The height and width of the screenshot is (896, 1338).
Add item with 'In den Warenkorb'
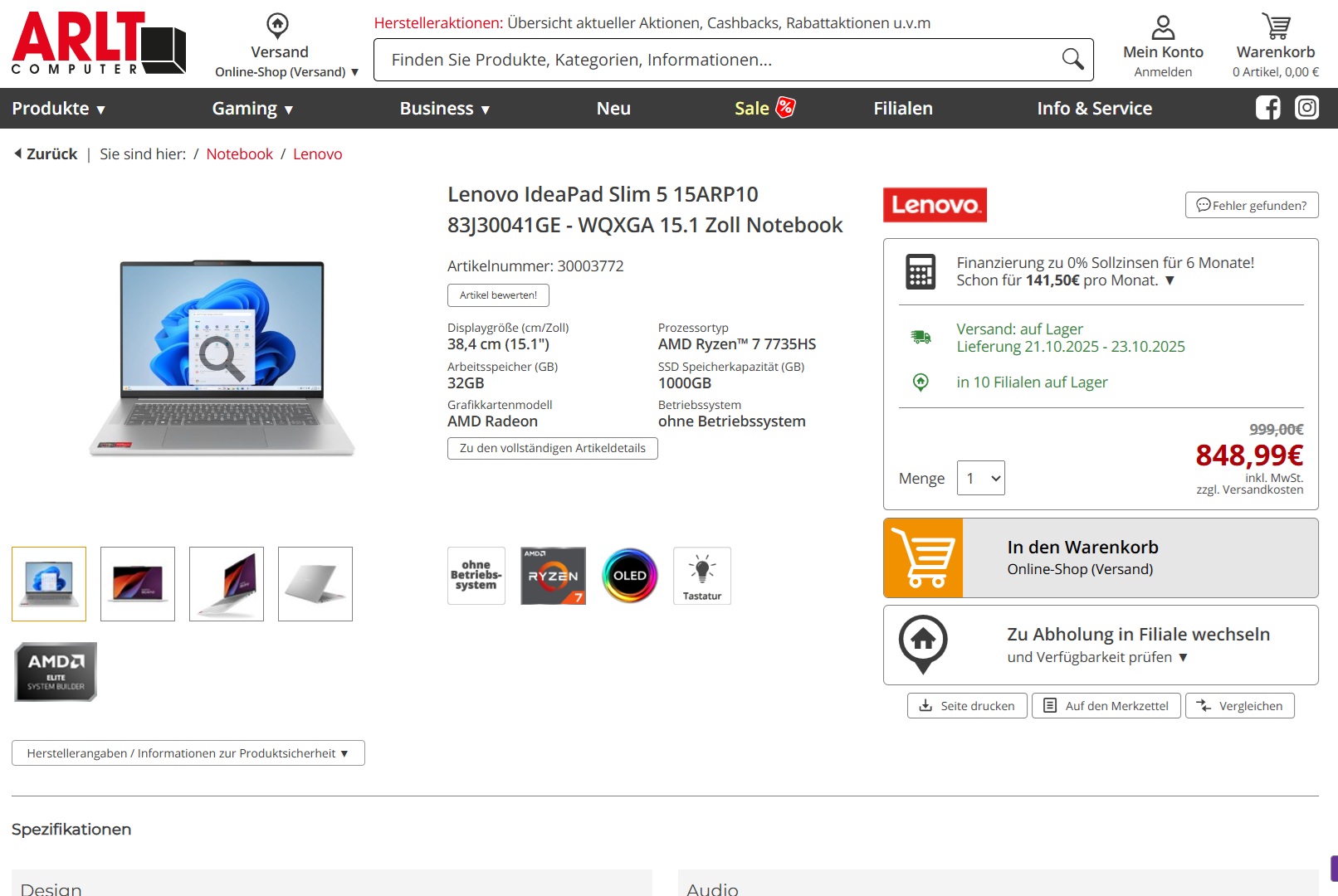[1101, 558]
